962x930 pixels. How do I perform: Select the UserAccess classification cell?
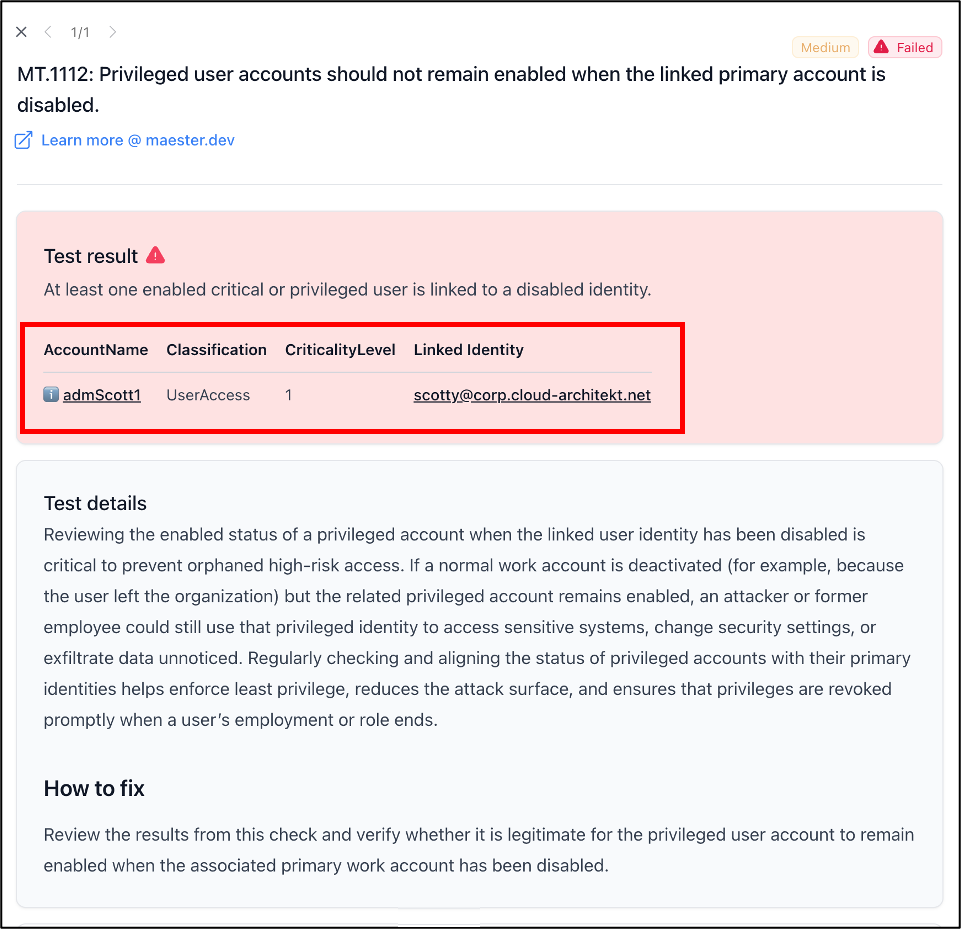[208, 395]
